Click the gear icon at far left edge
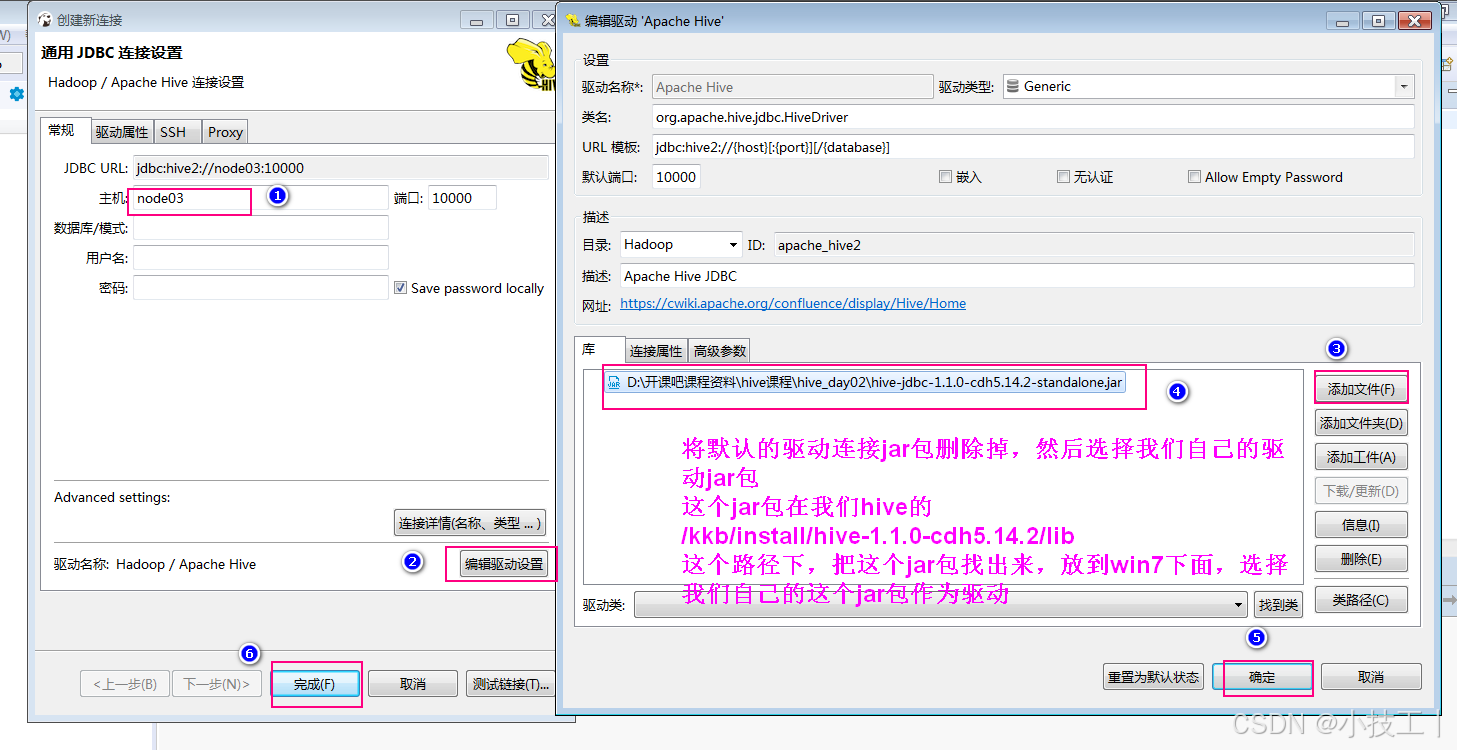Image resolution: width=1457 pixels, height=750 pixels. point(17,94)
